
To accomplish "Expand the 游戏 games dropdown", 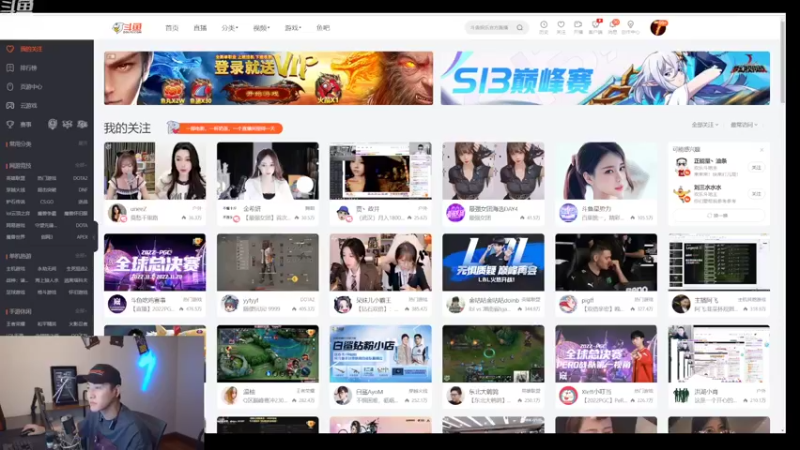I will pos(293,28).
